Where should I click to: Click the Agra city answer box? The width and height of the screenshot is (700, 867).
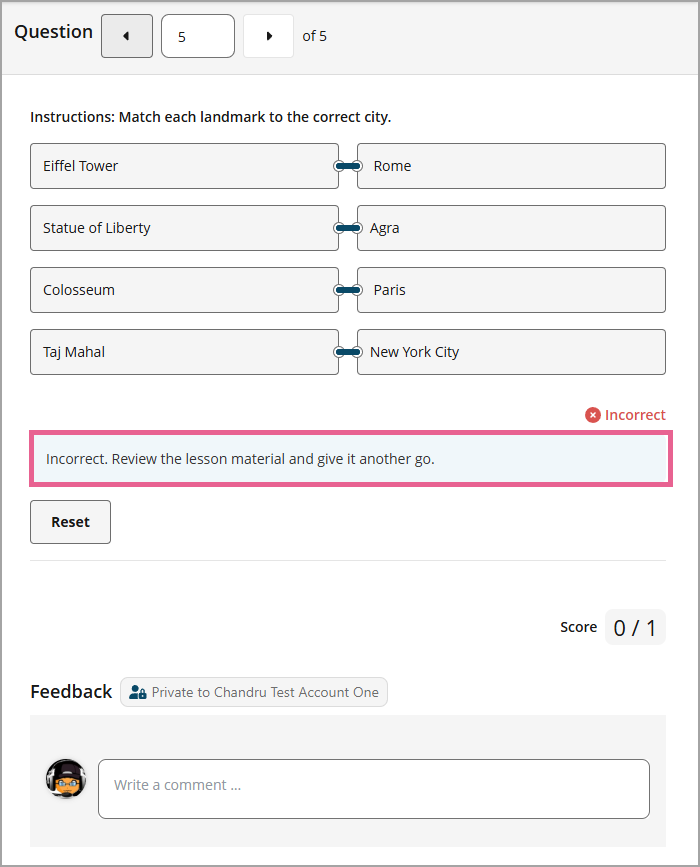[x=511, y=228]
